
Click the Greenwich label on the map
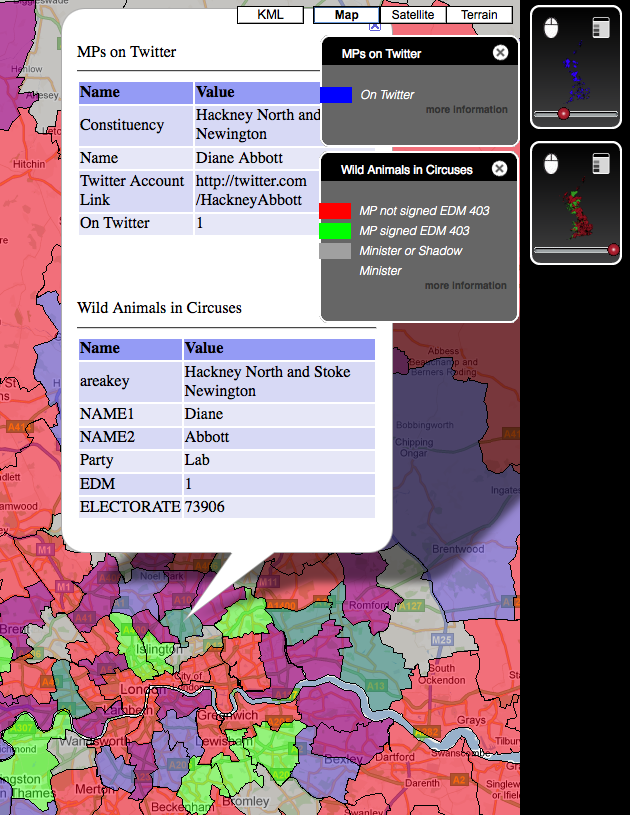(228, 715)
